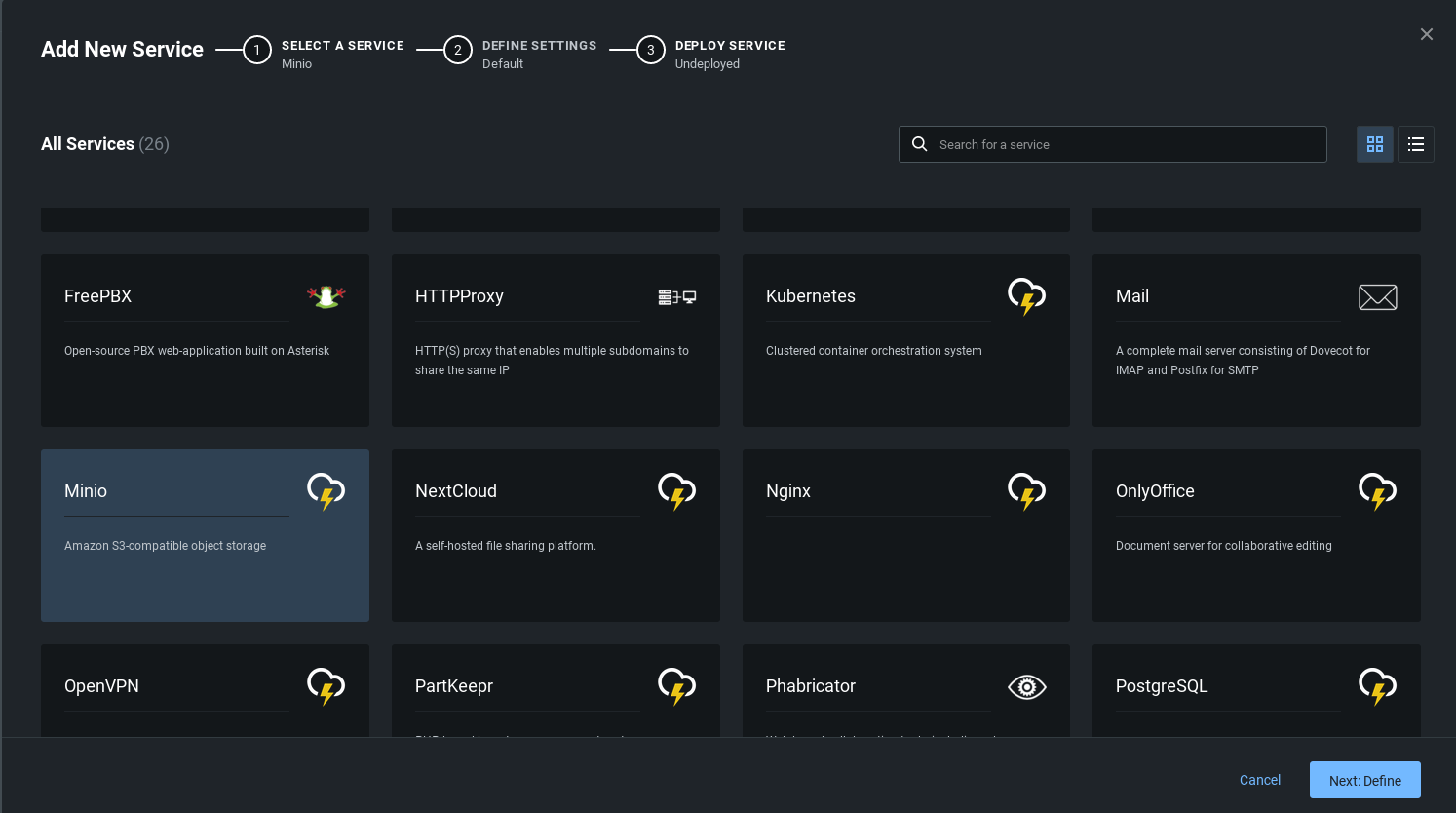1456x813 pixels.
Task: Select the PartKeepr service title
Action: coord(454,686)
